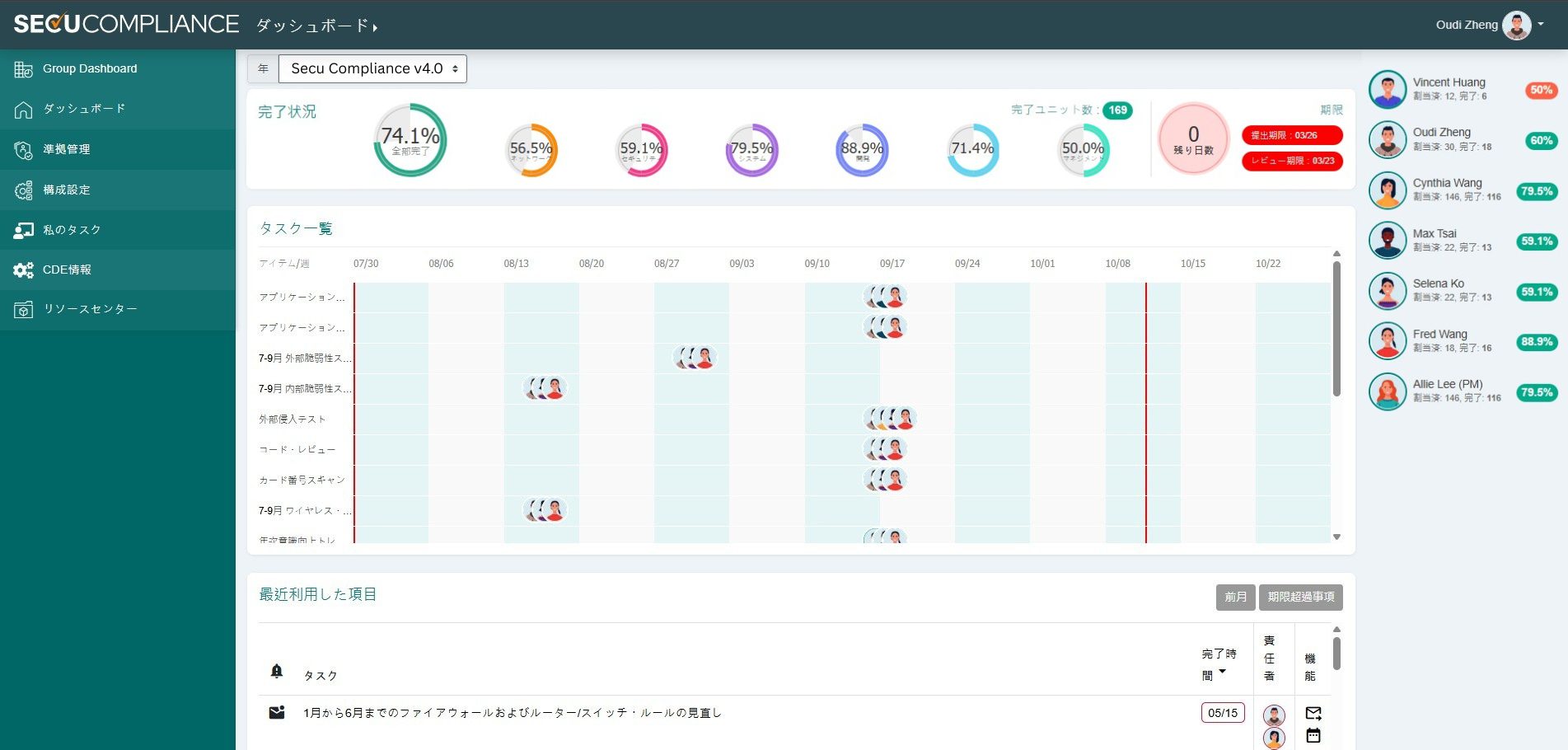Open Cynthia Wang team member avatar
The height and width of the screenshot is (750, 1568).
point(1388,190)
